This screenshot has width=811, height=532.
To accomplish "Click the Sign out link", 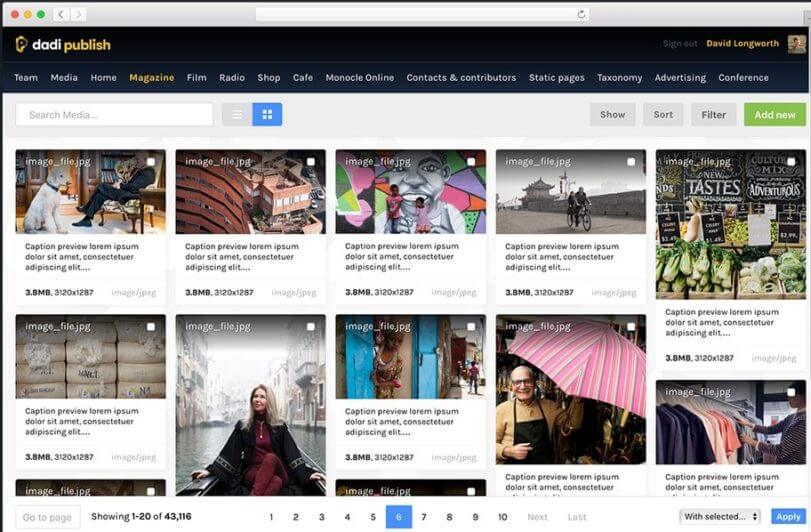I will [x=680, y=44].
